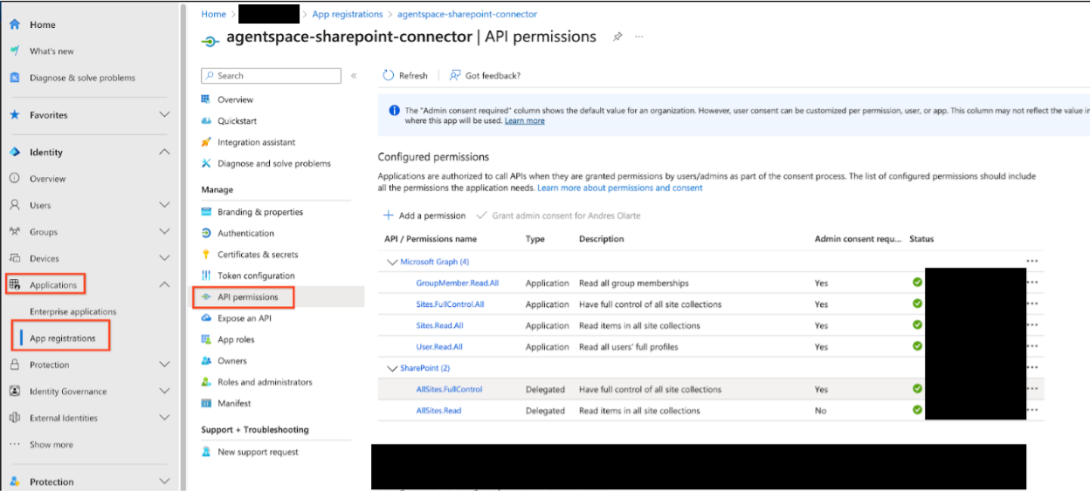This screenshot has height=494, width=1092.
Task: Click the Identity diamond icon
Action: point(15,152)
